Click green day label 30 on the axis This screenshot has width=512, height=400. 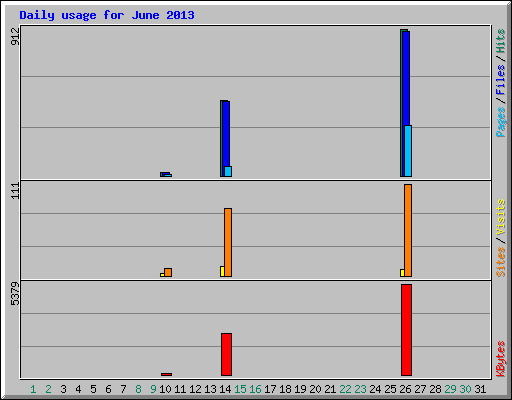465,389
